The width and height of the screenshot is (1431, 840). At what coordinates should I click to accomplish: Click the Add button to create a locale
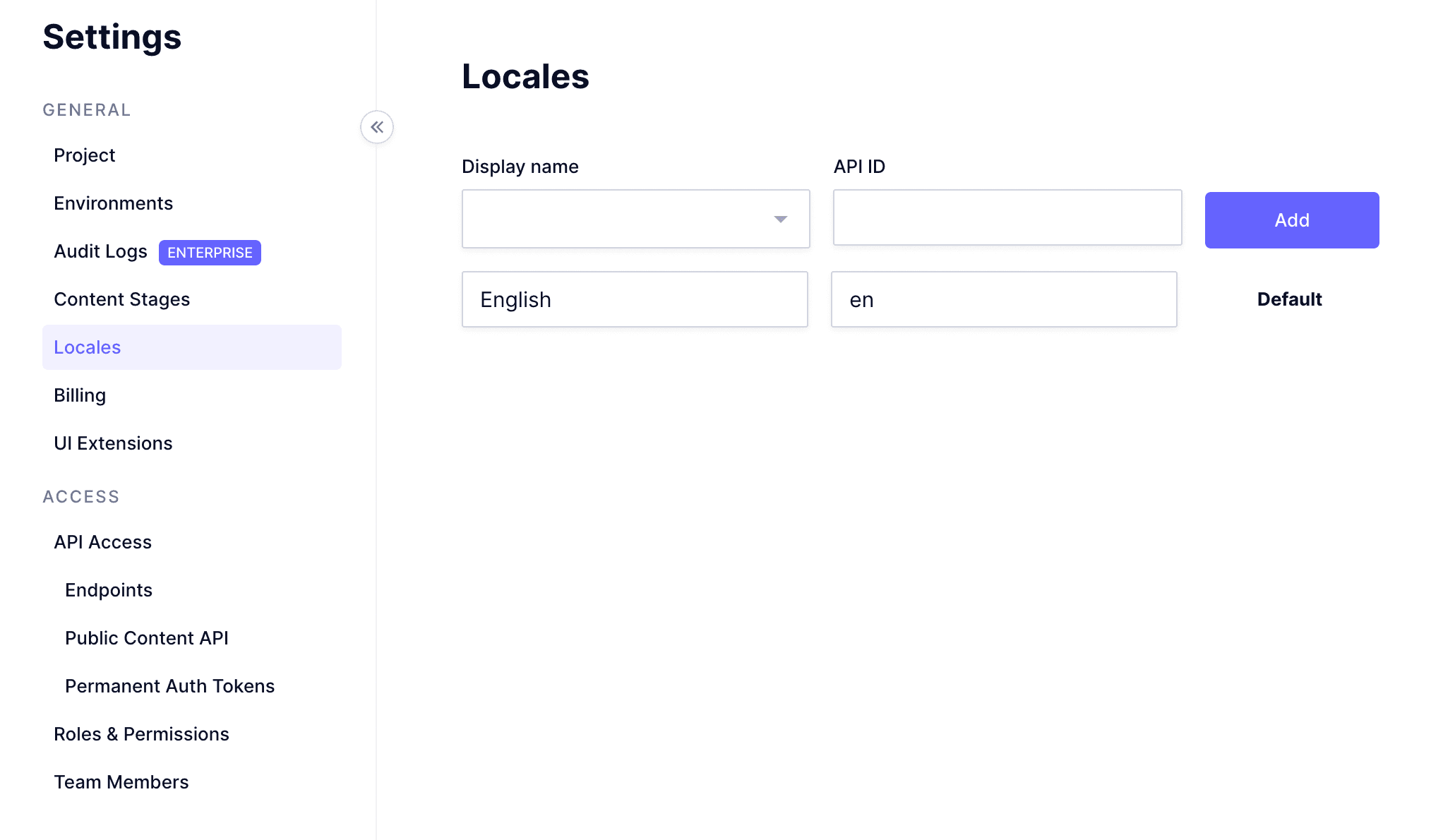click(x=1291, y=220)
